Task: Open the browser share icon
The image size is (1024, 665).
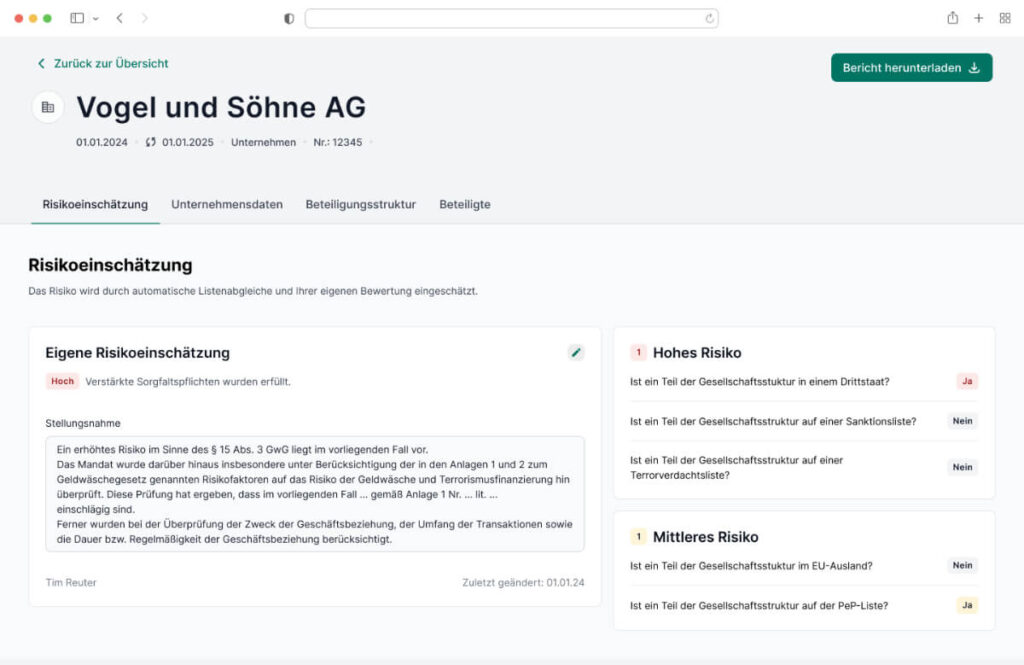Action: [953, 18]
